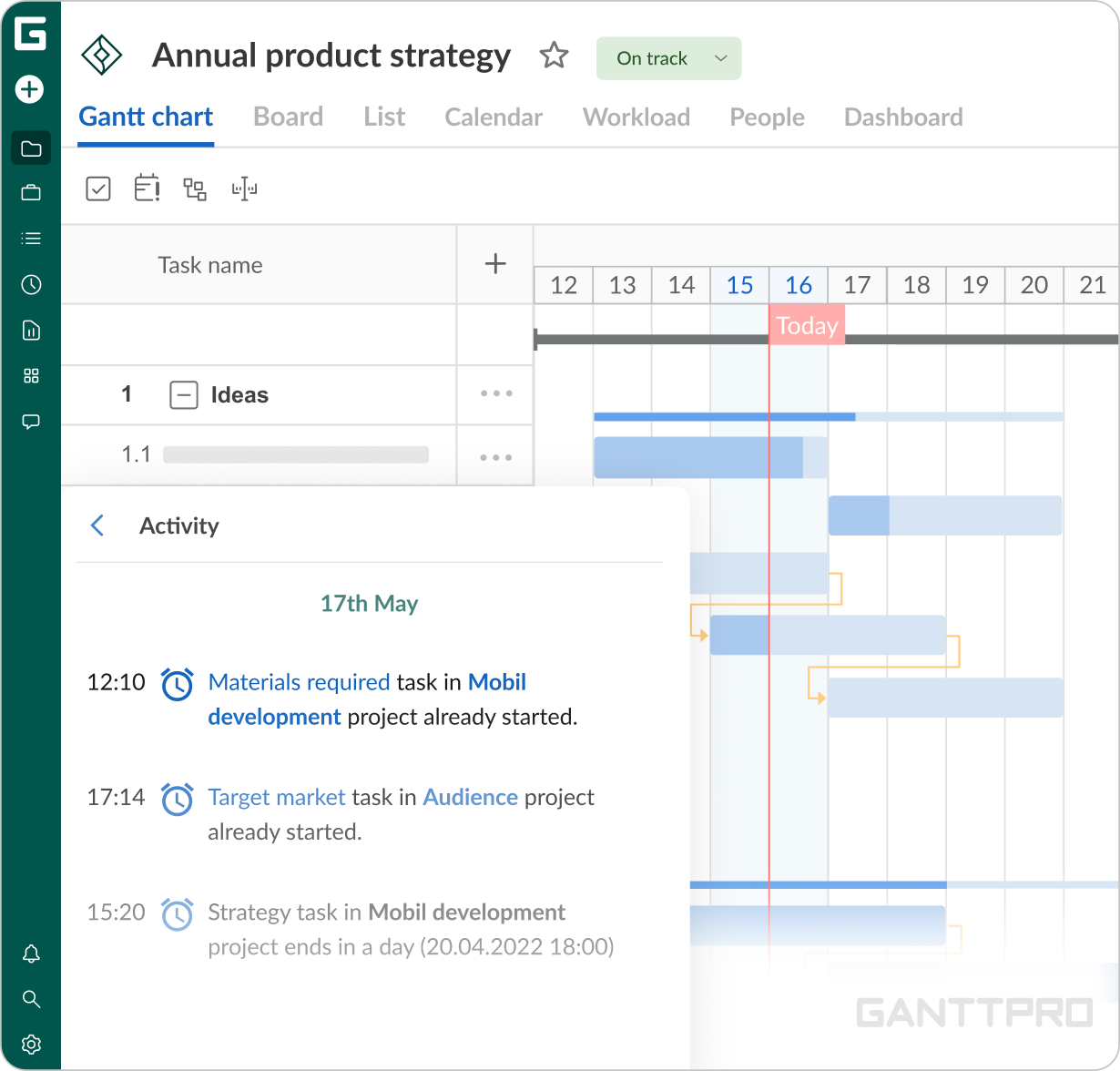The height and width of the screenshot is (1071, 1120).
Task: Click the search magnifier in sidebar
Action: [x=31, y=999]
